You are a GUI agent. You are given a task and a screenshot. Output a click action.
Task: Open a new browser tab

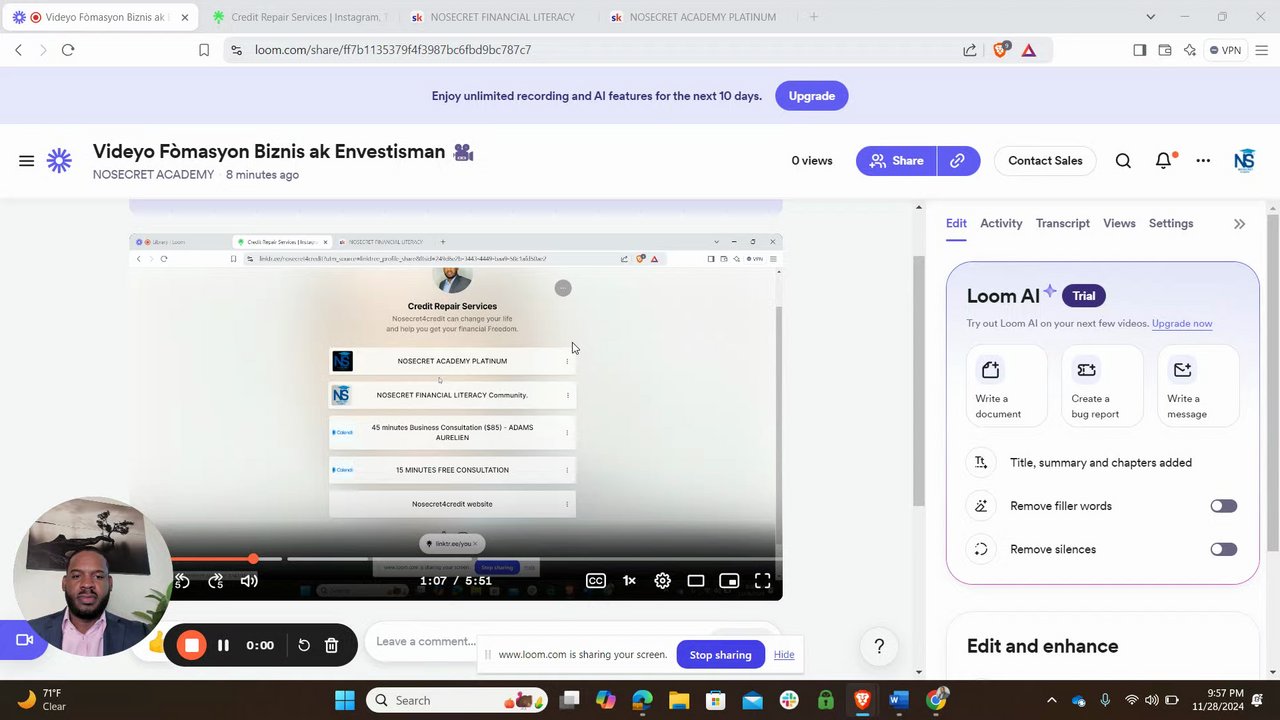click(814, 17)
